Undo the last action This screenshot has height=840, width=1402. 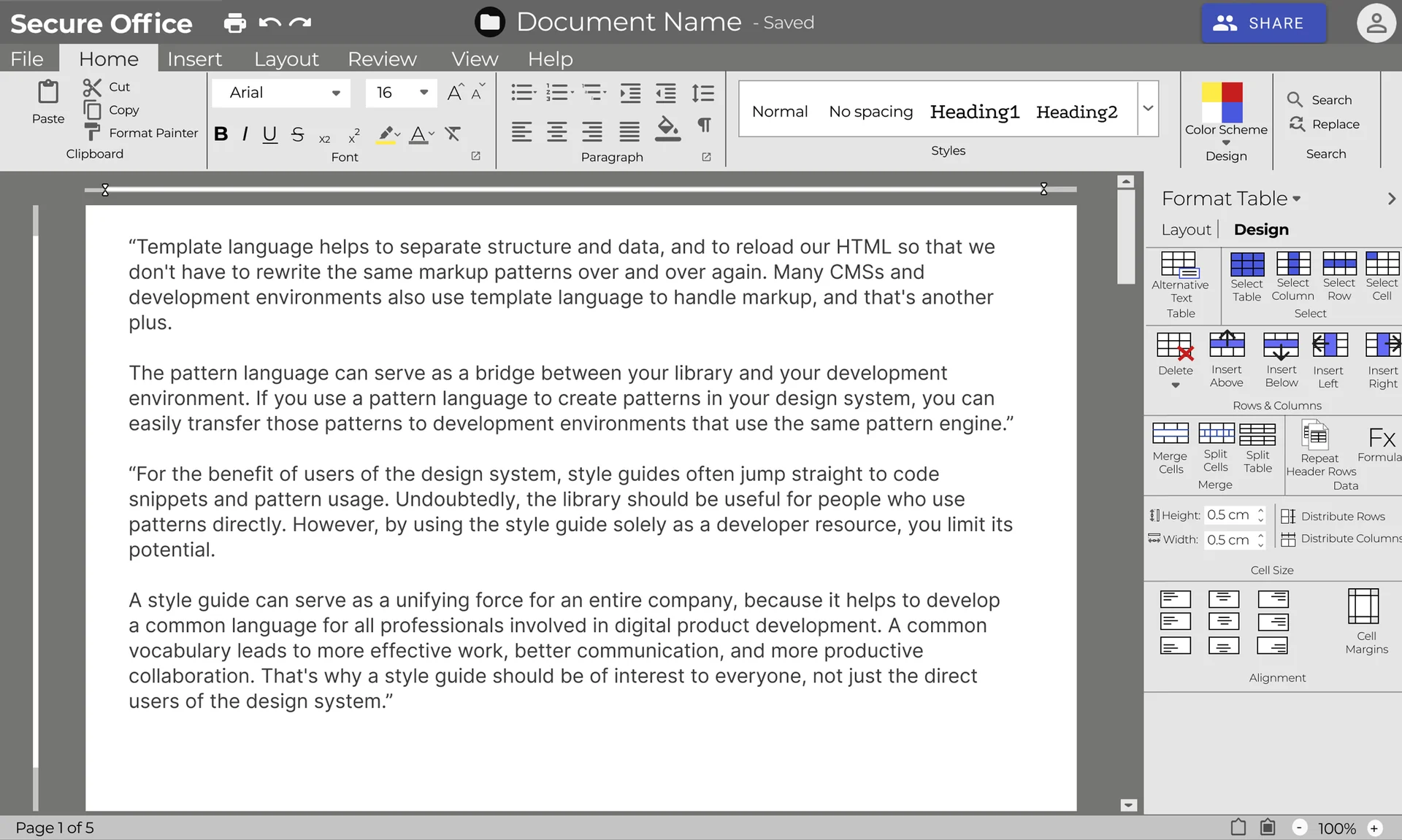269,23
